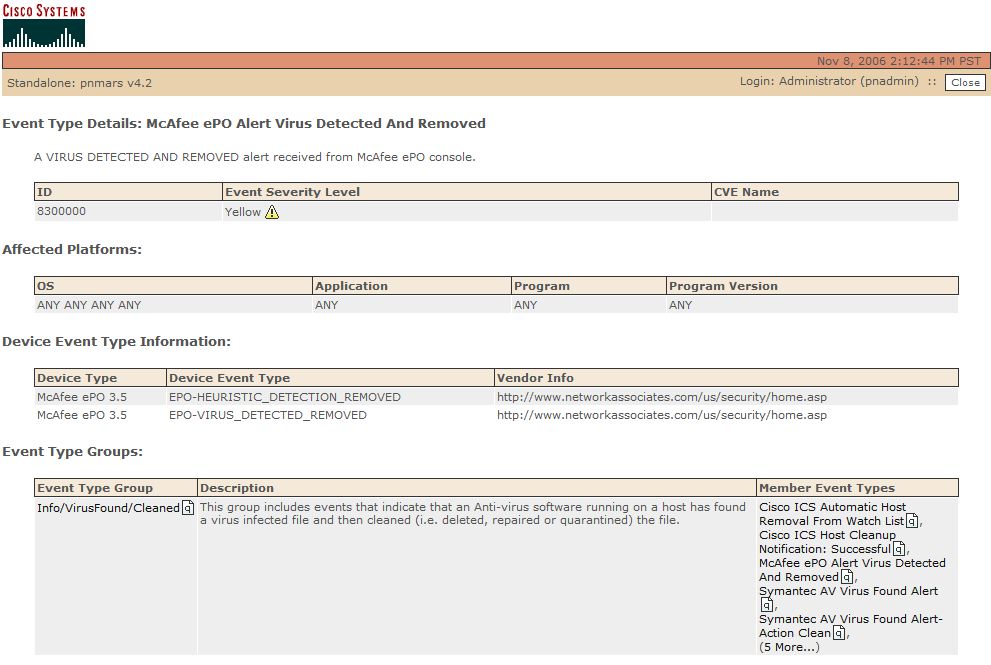Click the Program Version column header
This screenshot has width=991, height=665.
coord(812,286)
